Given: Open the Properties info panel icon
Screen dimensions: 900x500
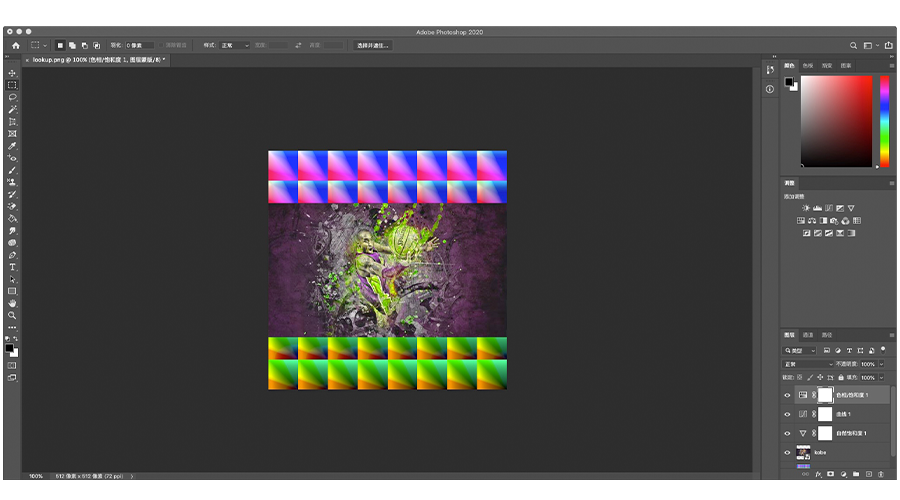Looking at the screenshot, I should click(x=770, y=89).
